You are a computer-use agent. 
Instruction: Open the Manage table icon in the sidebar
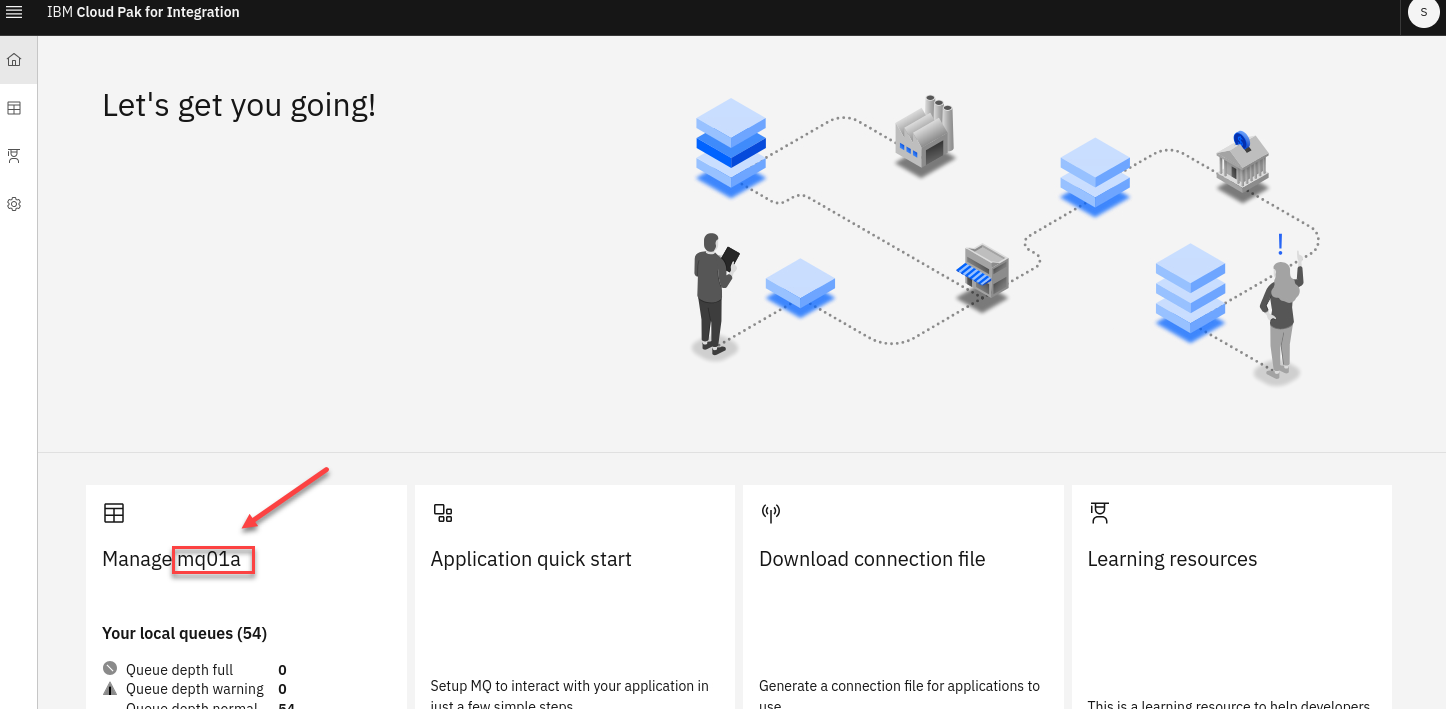coord(14,108)
